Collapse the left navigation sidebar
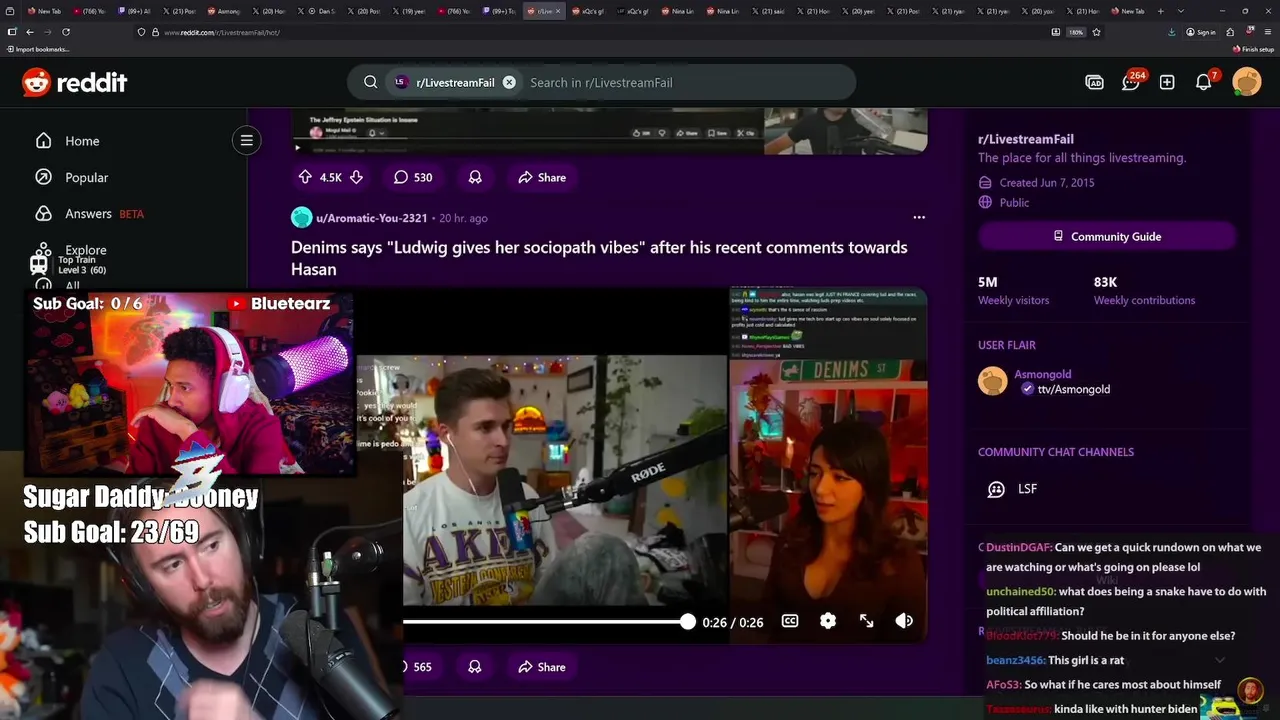Screen dimensions: 1280x720 [x=247, y=140]
